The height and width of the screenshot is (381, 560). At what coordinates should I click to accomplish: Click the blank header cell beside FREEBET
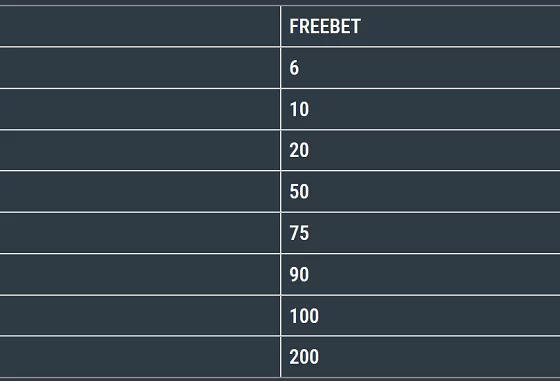[x=140, y=26]
